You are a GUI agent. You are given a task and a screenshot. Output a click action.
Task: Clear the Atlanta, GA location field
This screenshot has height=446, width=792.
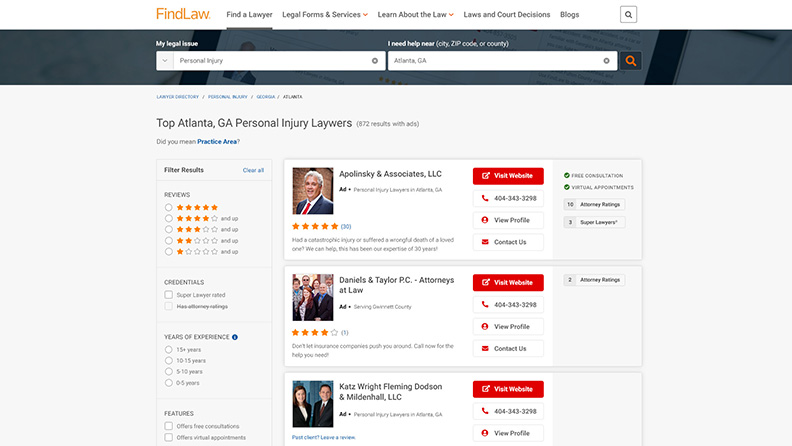606,61
